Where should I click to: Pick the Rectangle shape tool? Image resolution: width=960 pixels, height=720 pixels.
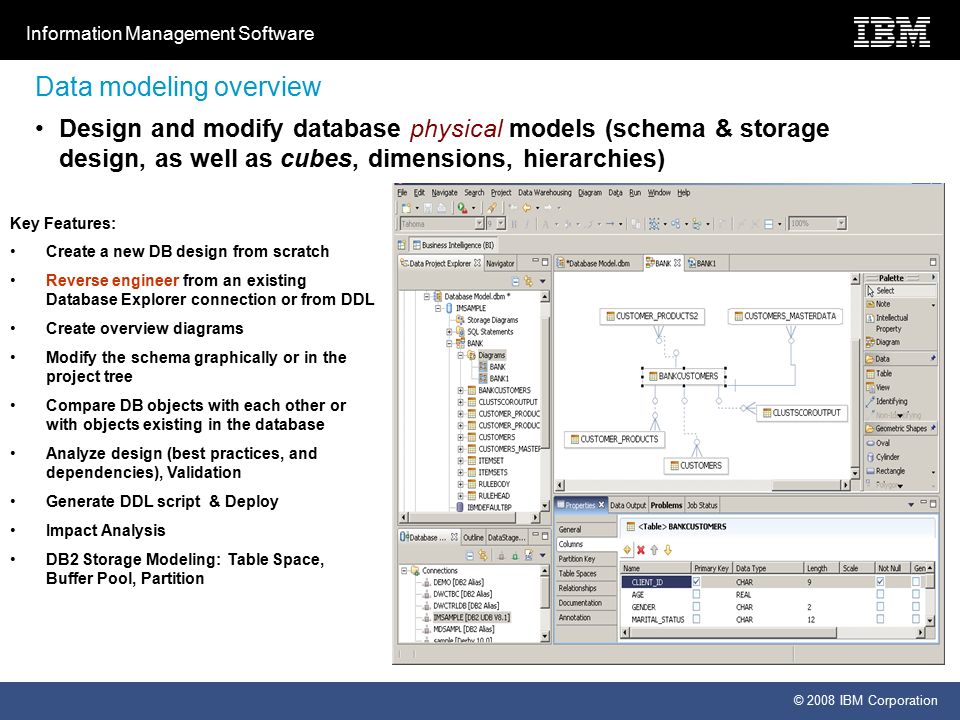885,471
